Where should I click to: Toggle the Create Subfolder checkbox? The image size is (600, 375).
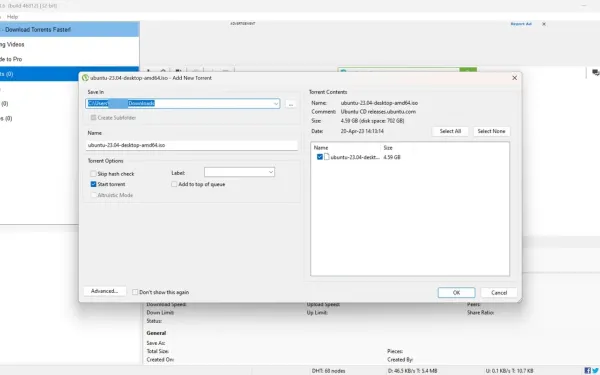pos(93,117)
